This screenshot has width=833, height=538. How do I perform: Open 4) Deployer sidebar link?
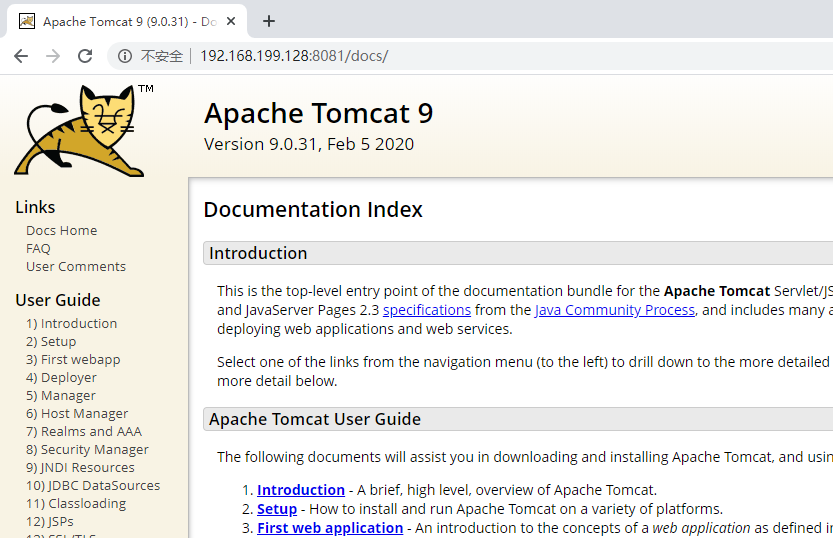click(62, 378)
